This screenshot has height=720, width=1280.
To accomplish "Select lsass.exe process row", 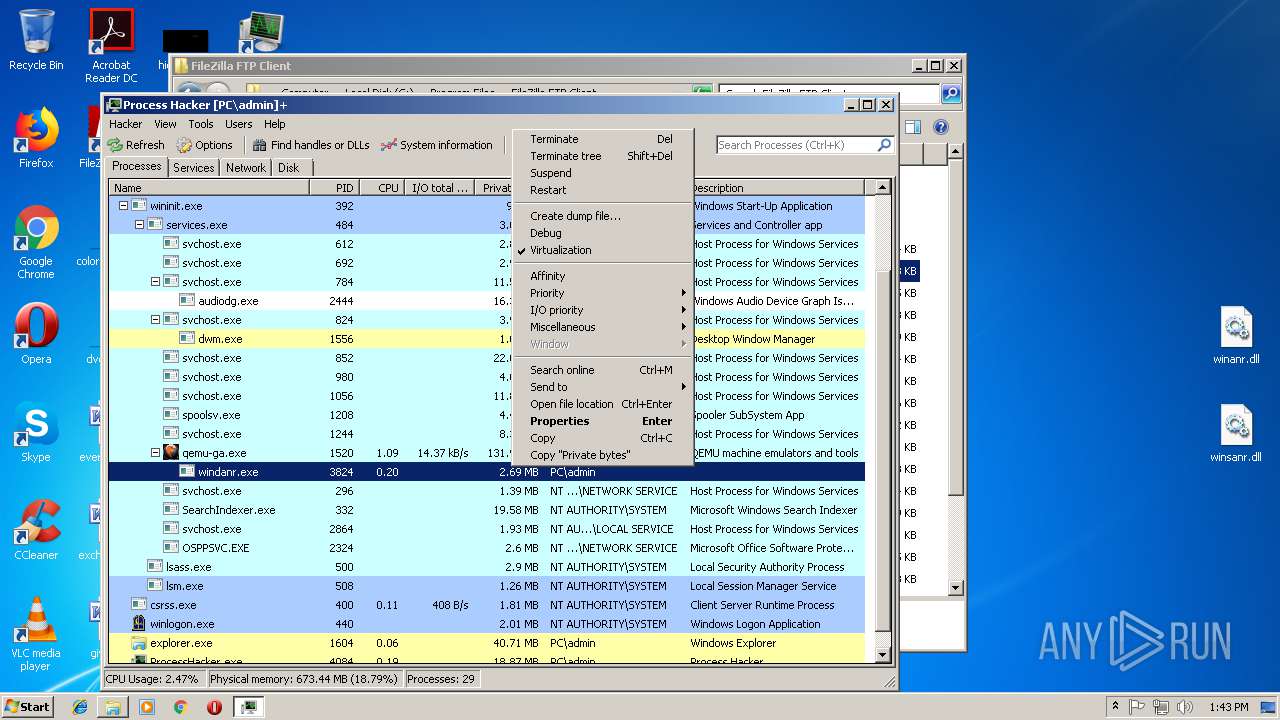I will tap(486, 567).
